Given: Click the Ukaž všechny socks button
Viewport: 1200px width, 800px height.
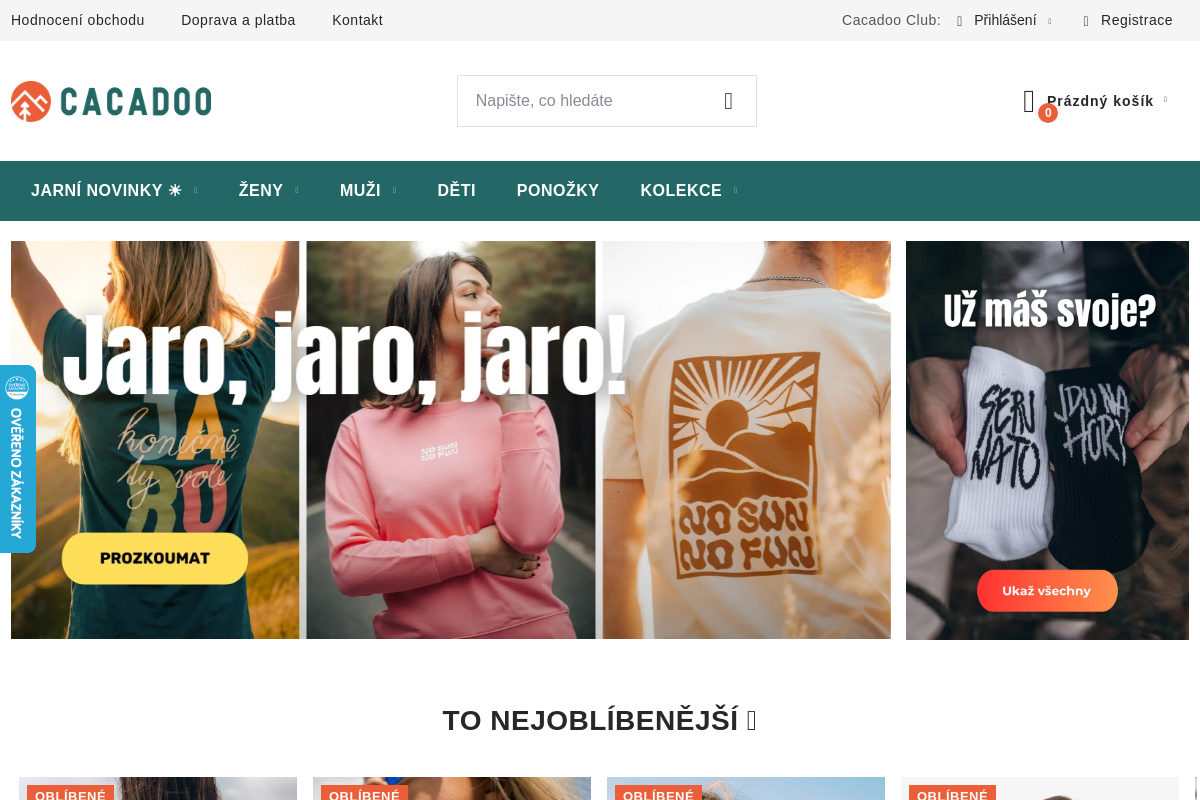Looking at the screenshot, I should pos(1047,590).
